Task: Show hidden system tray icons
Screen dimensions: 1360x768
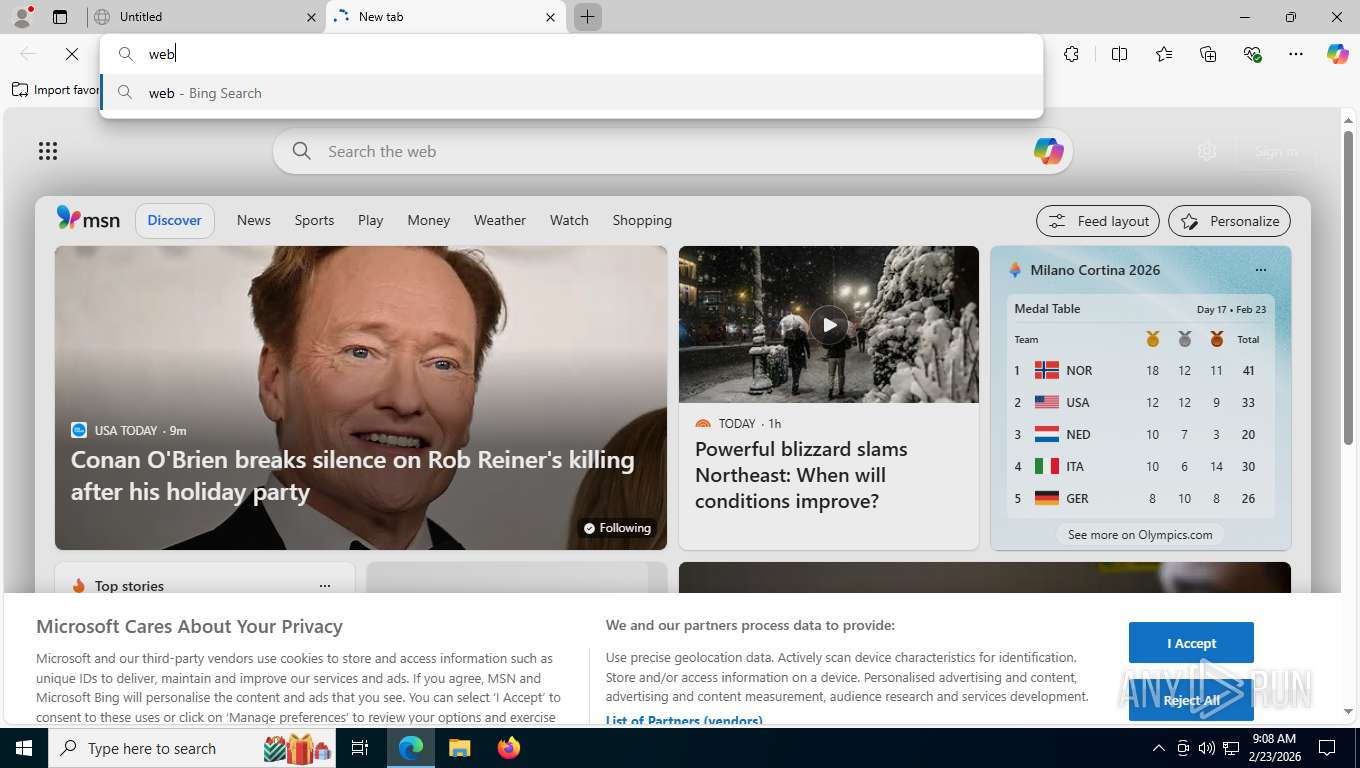Action: [1158, 748]
